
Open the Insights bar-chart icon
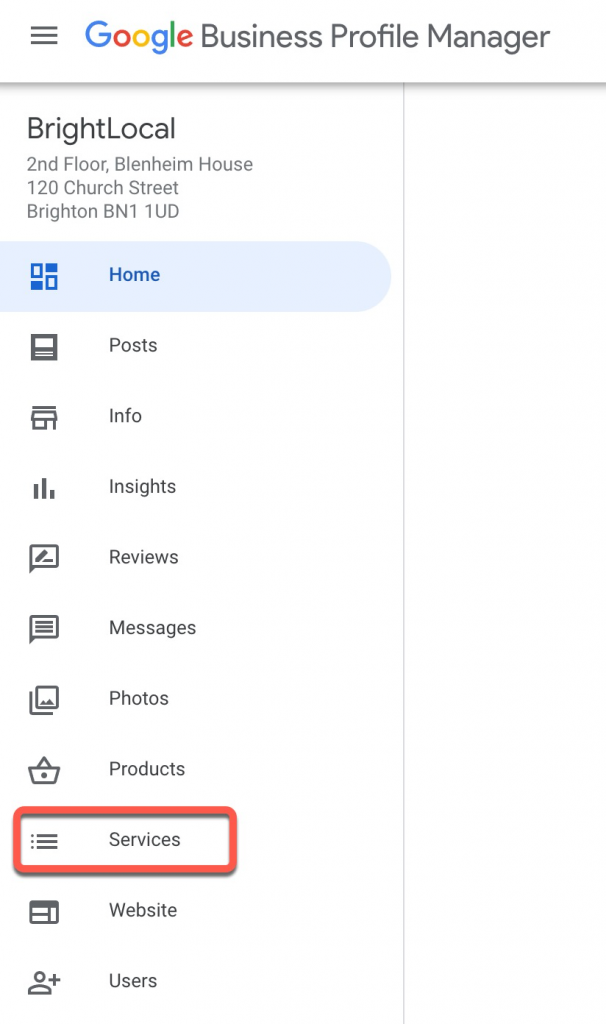tap(44, 487)
